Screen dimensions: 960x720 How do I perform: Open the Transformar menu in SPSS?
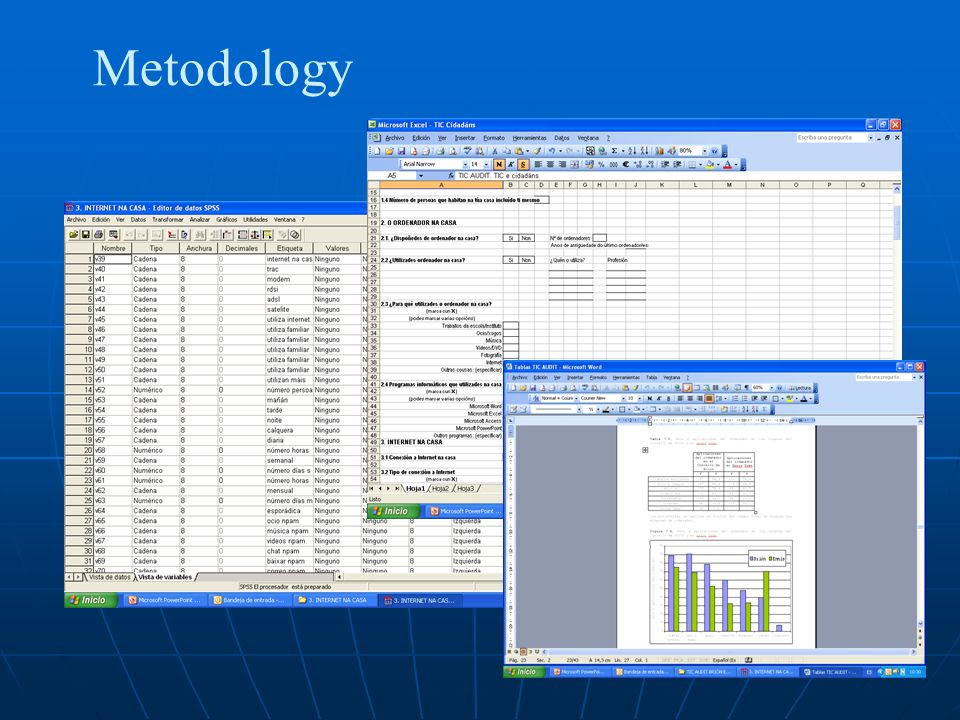pyautogui.click(x=168, y=220)
